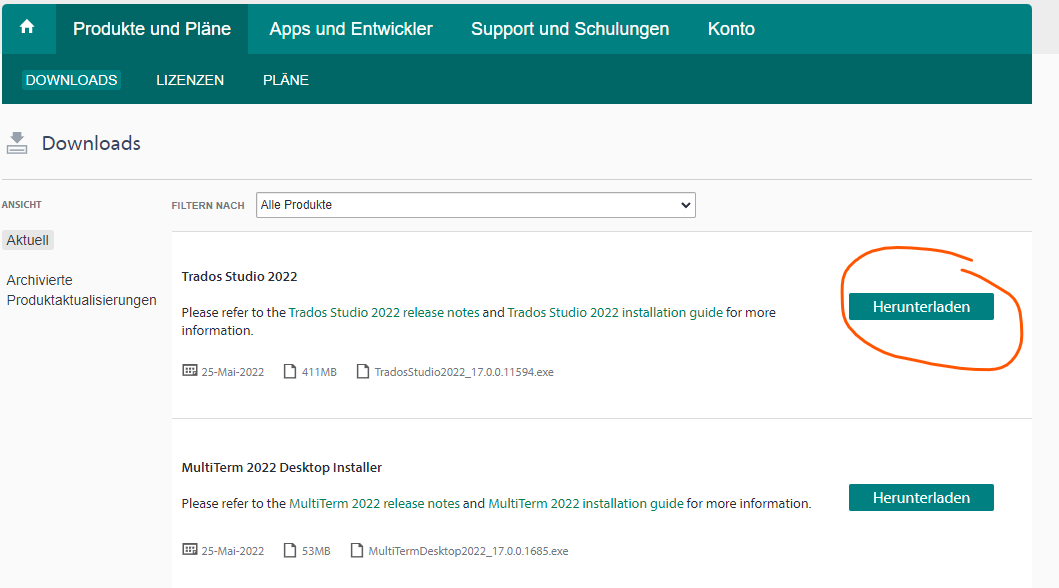Click the TradosStudio2022_17.0.0.11594.exe file name
Viewport: 1059px width, 588px height.
click(464, 372)
